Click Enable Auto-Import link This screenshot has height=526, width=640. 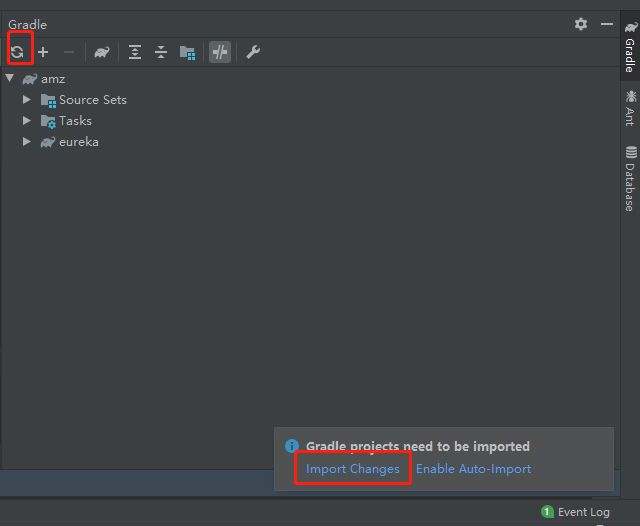click(473, 469)
